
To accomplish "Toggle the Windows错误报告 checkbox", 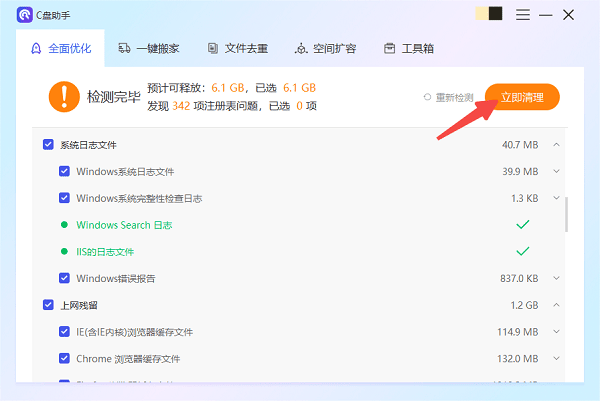I will (64, 277).
